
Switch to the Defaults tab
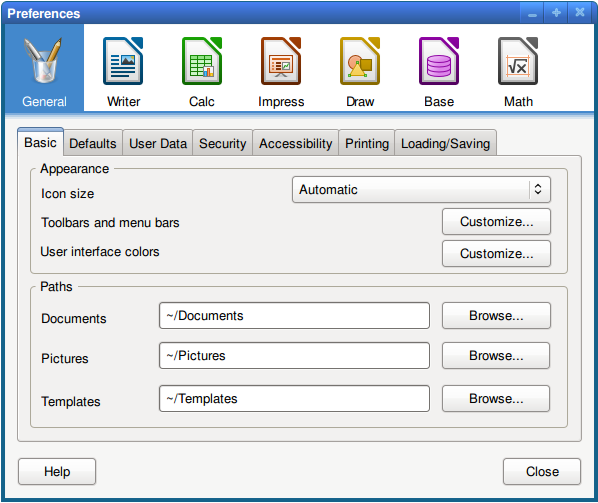[x=93, y=143]
